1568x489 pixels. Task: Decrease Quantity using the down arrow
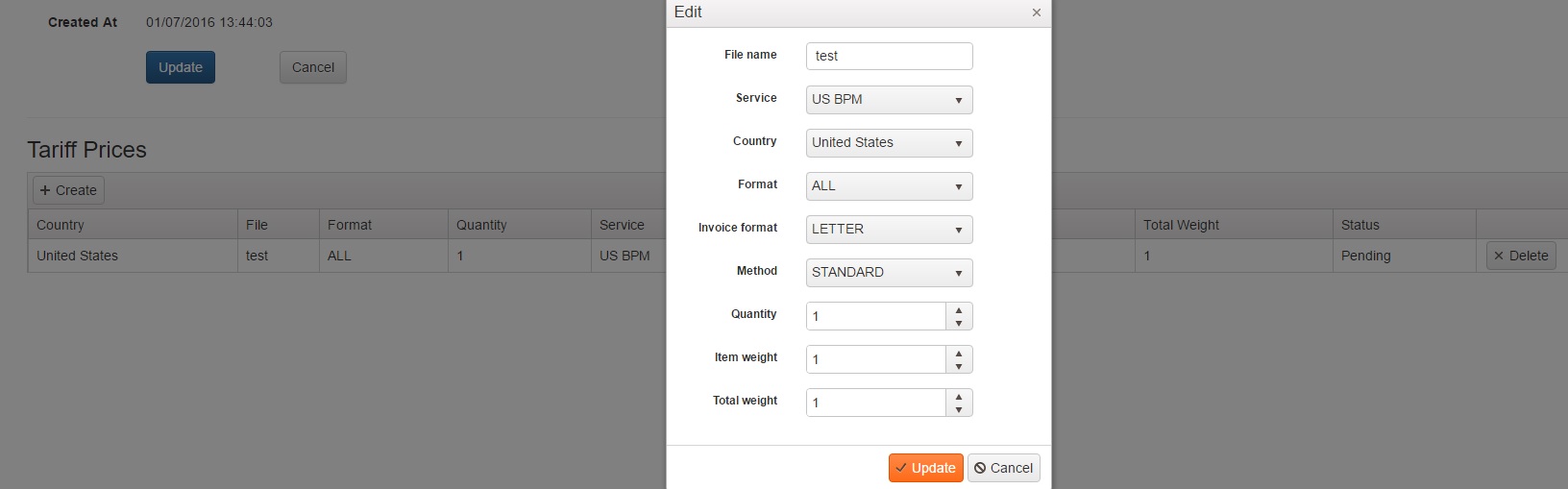(x=959, y=323)
